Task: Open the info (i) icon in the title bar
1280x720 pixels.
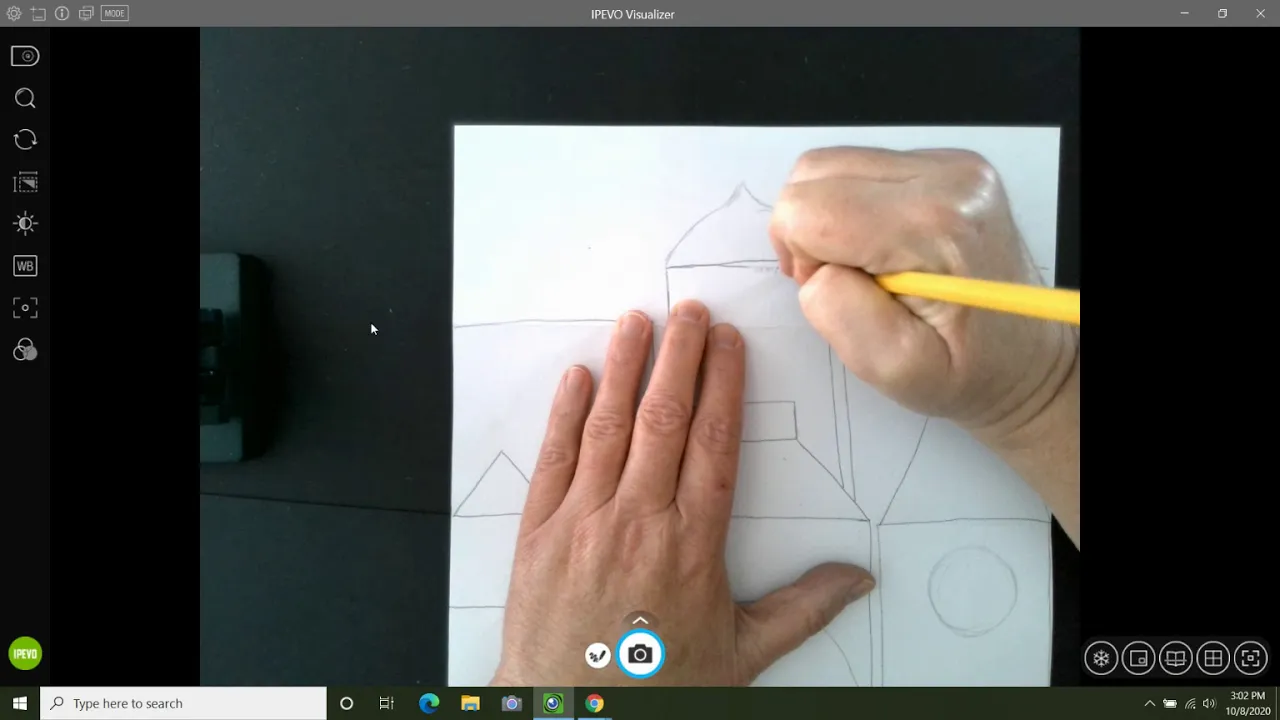Action: [62, 14]
